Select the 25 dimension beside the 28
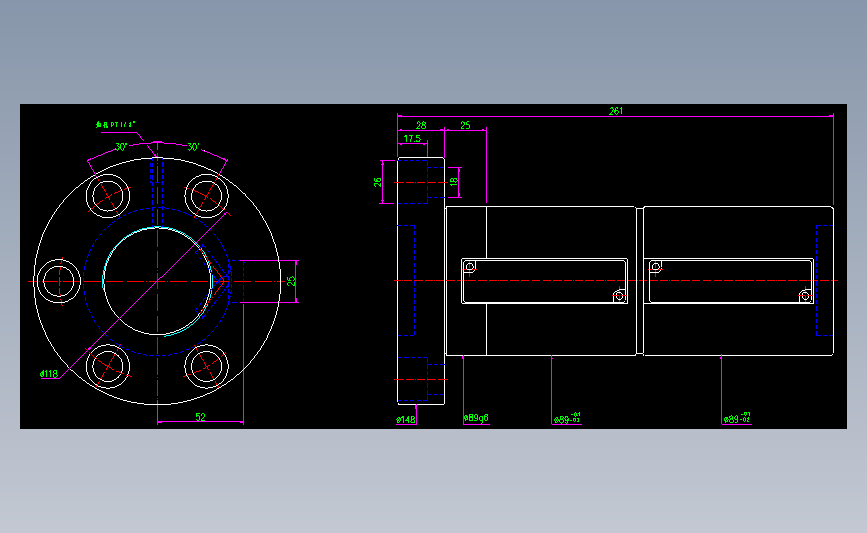867x533 pixels. 465,126
